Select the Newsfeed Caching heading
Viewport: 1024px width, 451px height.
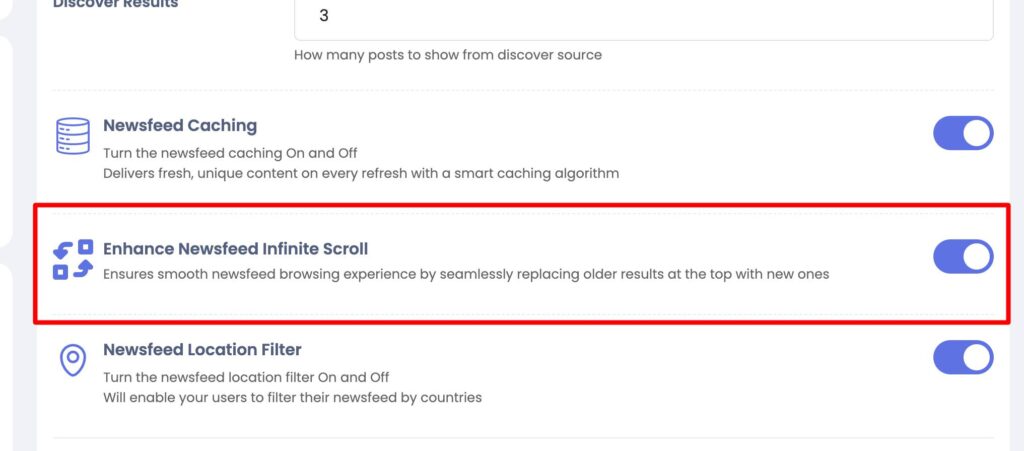[180, 125]
